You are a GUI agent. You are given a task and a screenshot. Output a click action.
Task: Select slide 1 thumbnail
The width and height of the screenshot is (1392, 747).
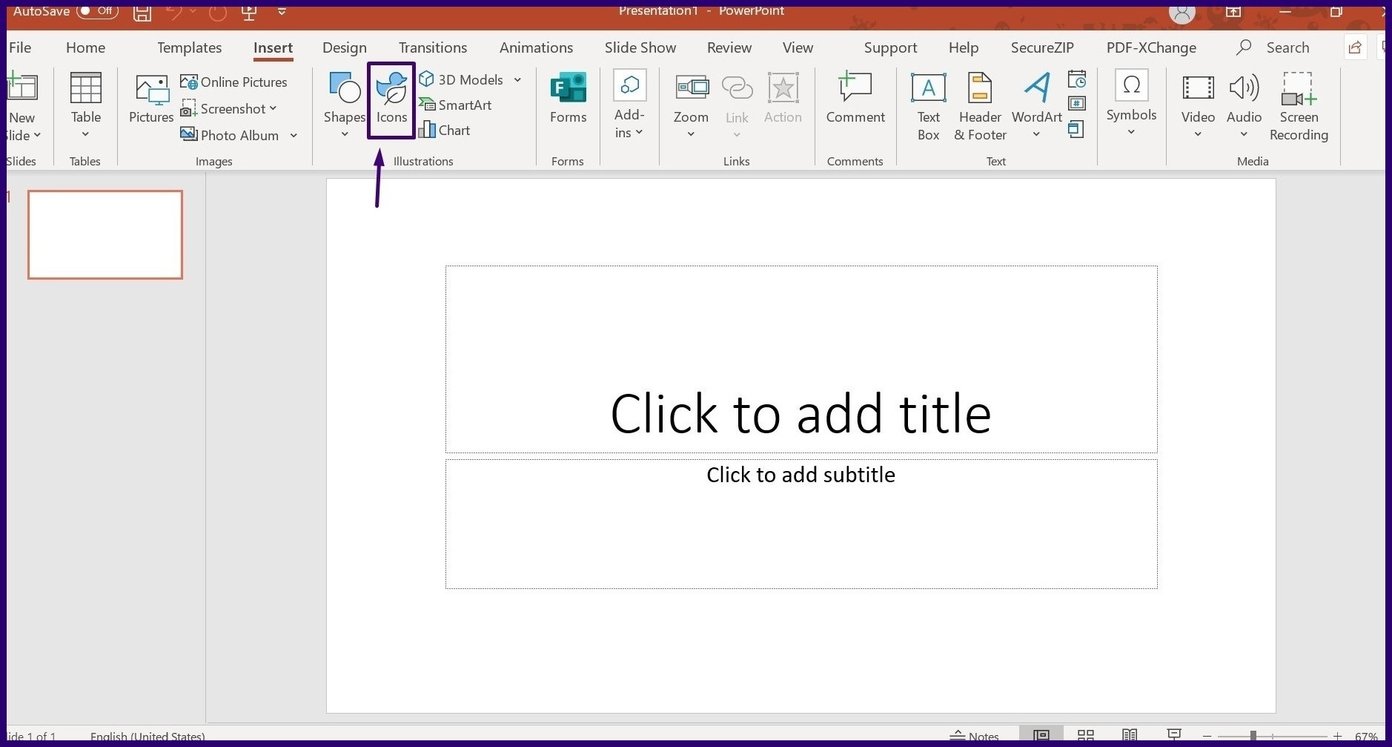click(x=105, y=234)
